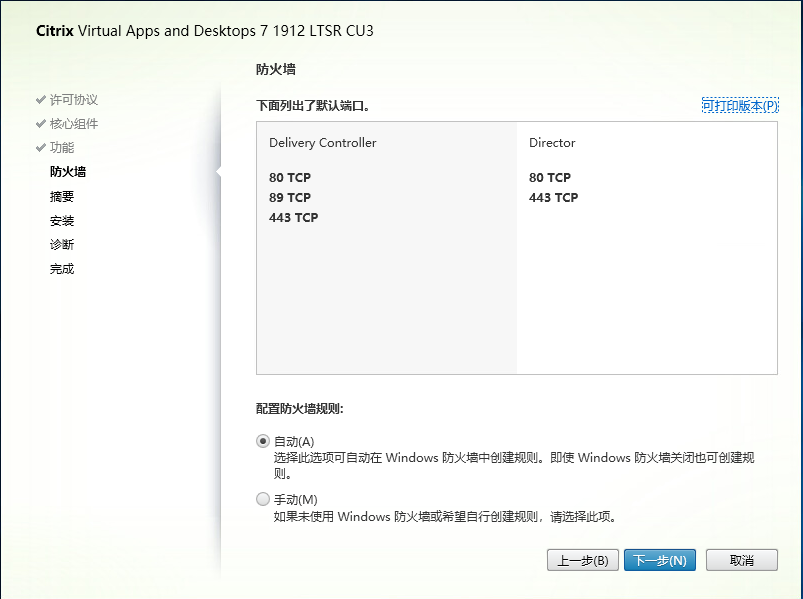The height and width of the screenshot is (599, 803).
Task: Open the 可打印版本(P) link
Action: click(739, 106)
